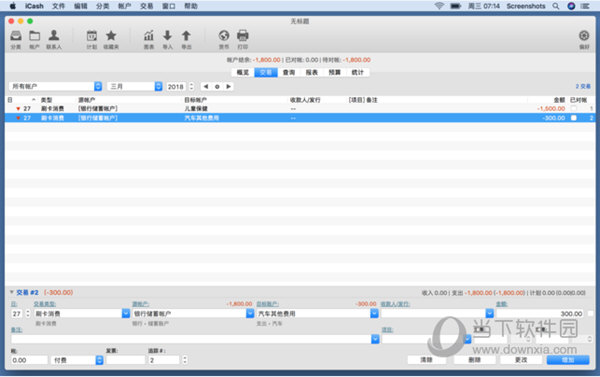Screen dimensions: 600x377
Task: Click the 打印 (print) printer icon
Action: pos(243,36)
